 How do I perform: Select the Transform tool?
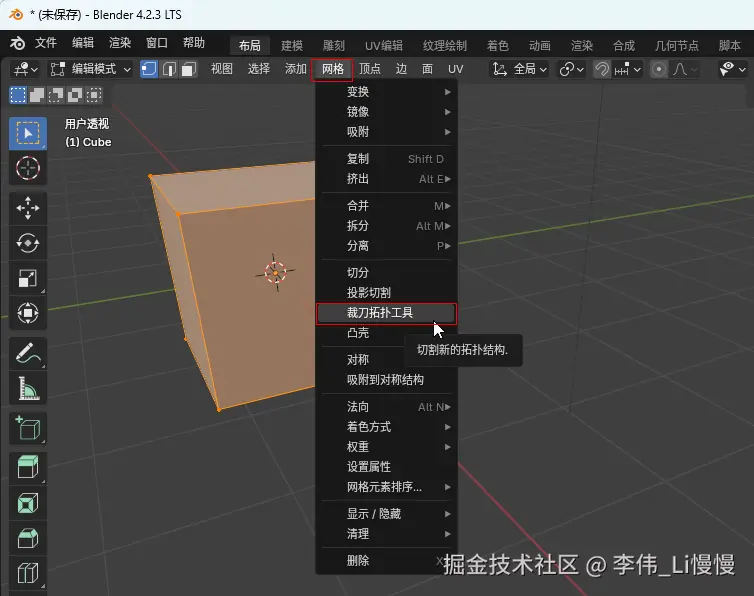tap(28, 313)
